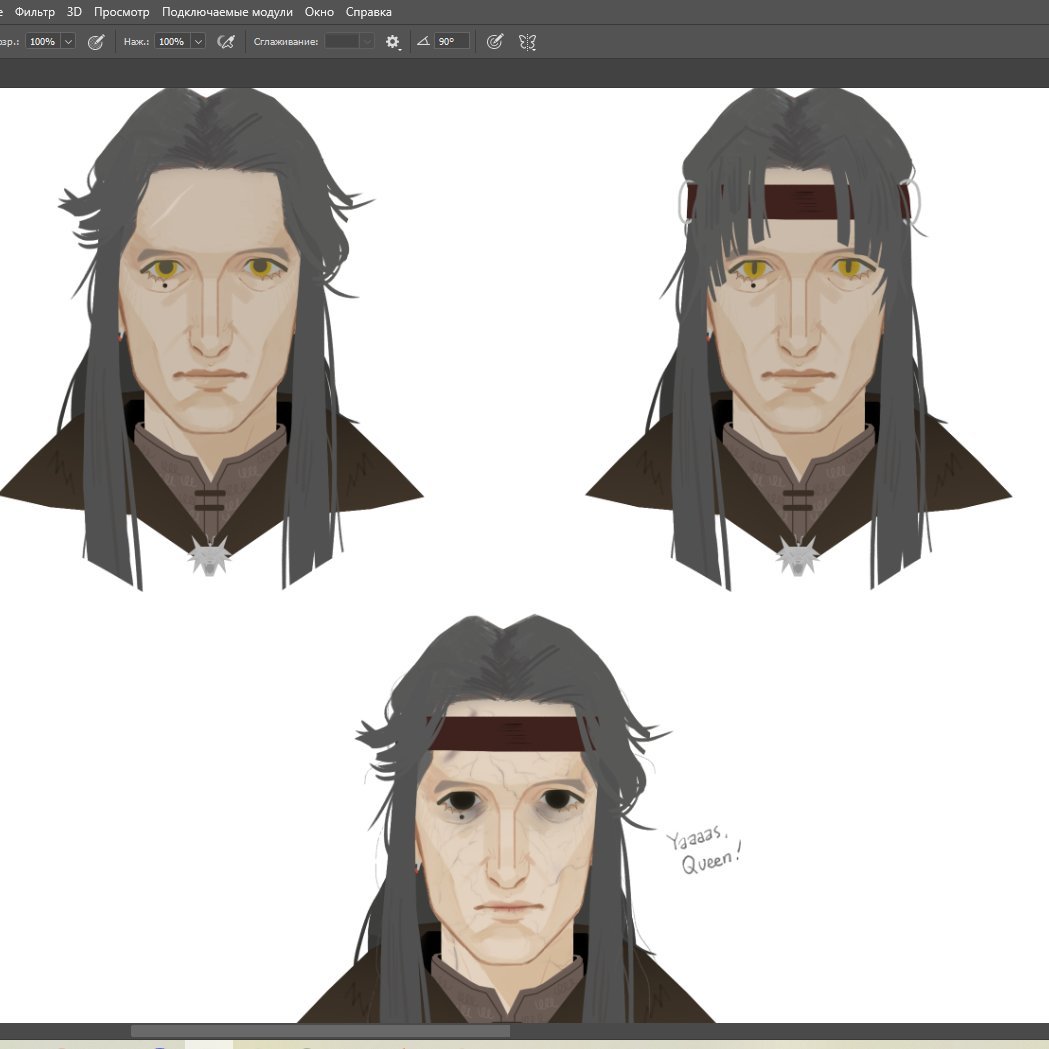
Task: Edit the Наж. 100% field
Action: click(173, 41)
